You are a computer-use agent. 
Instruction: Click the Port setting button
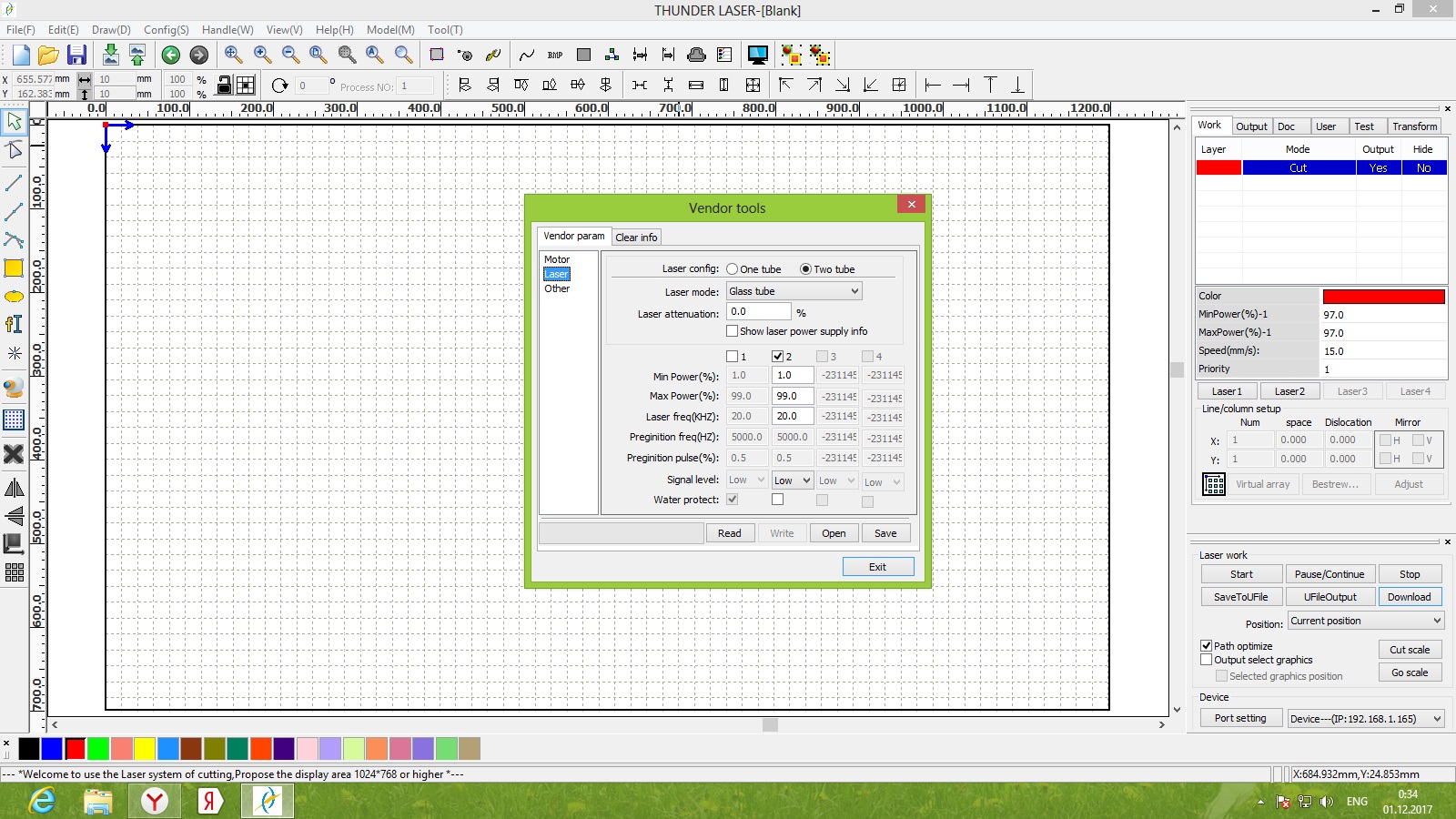1240,718
